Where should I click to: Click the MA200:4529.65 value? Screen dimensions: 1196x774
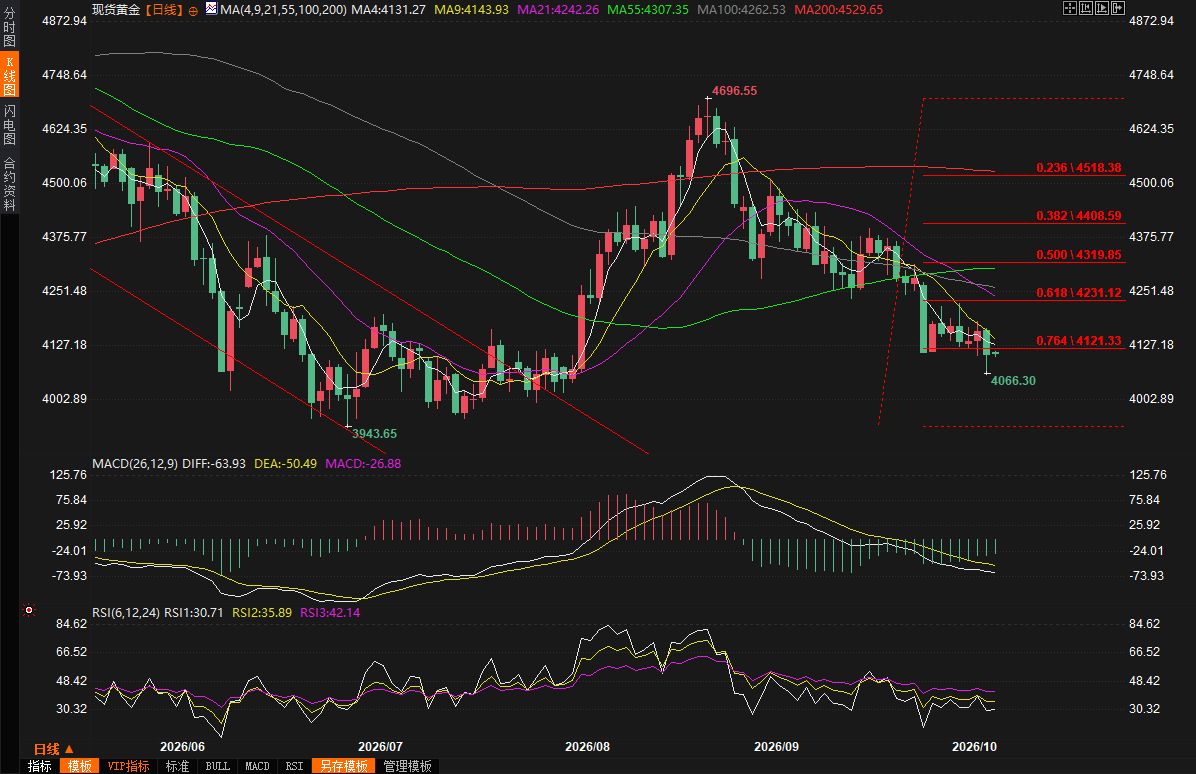[838, 9]
